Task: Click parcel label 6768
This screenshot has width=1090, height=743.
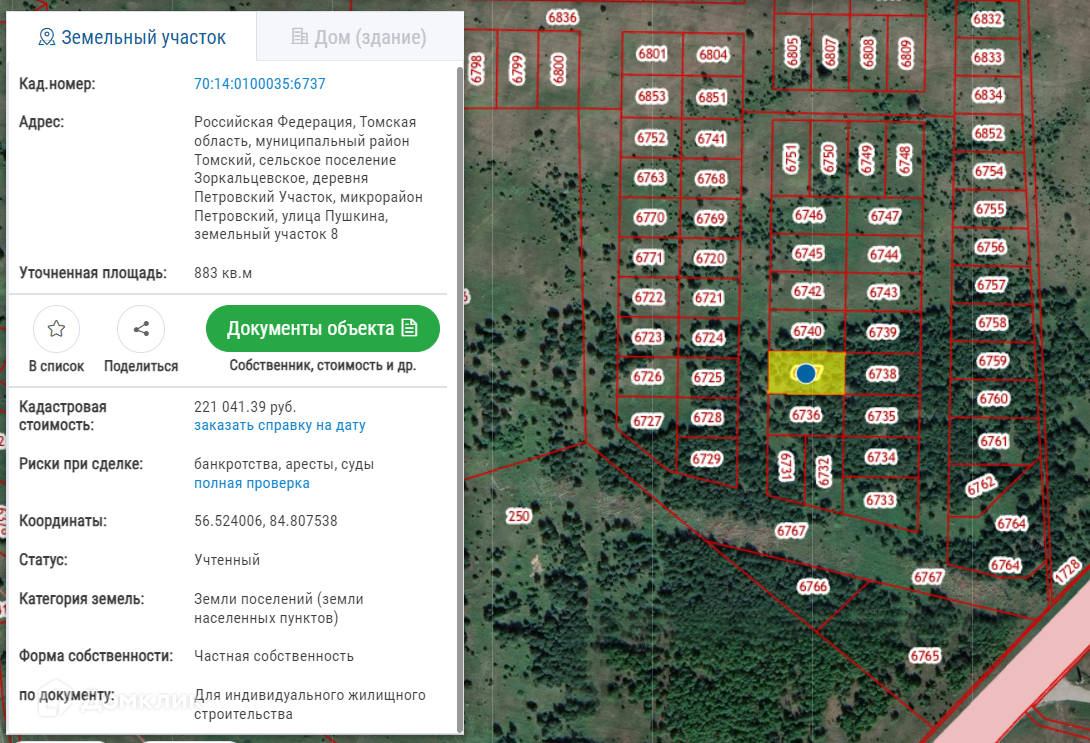Action: point(711,179)
